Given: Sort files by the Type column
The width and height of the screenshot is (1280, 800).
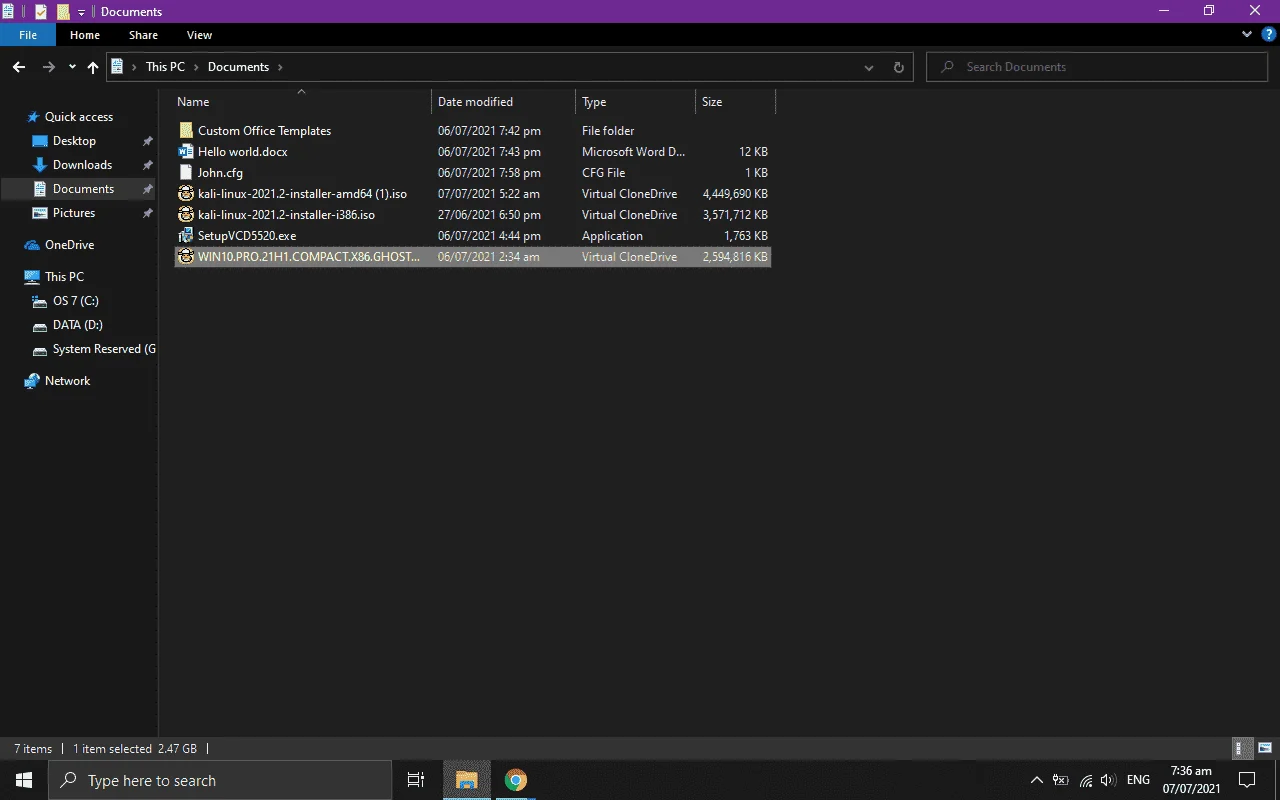Looking at the screenshot, I should point(635,102).
